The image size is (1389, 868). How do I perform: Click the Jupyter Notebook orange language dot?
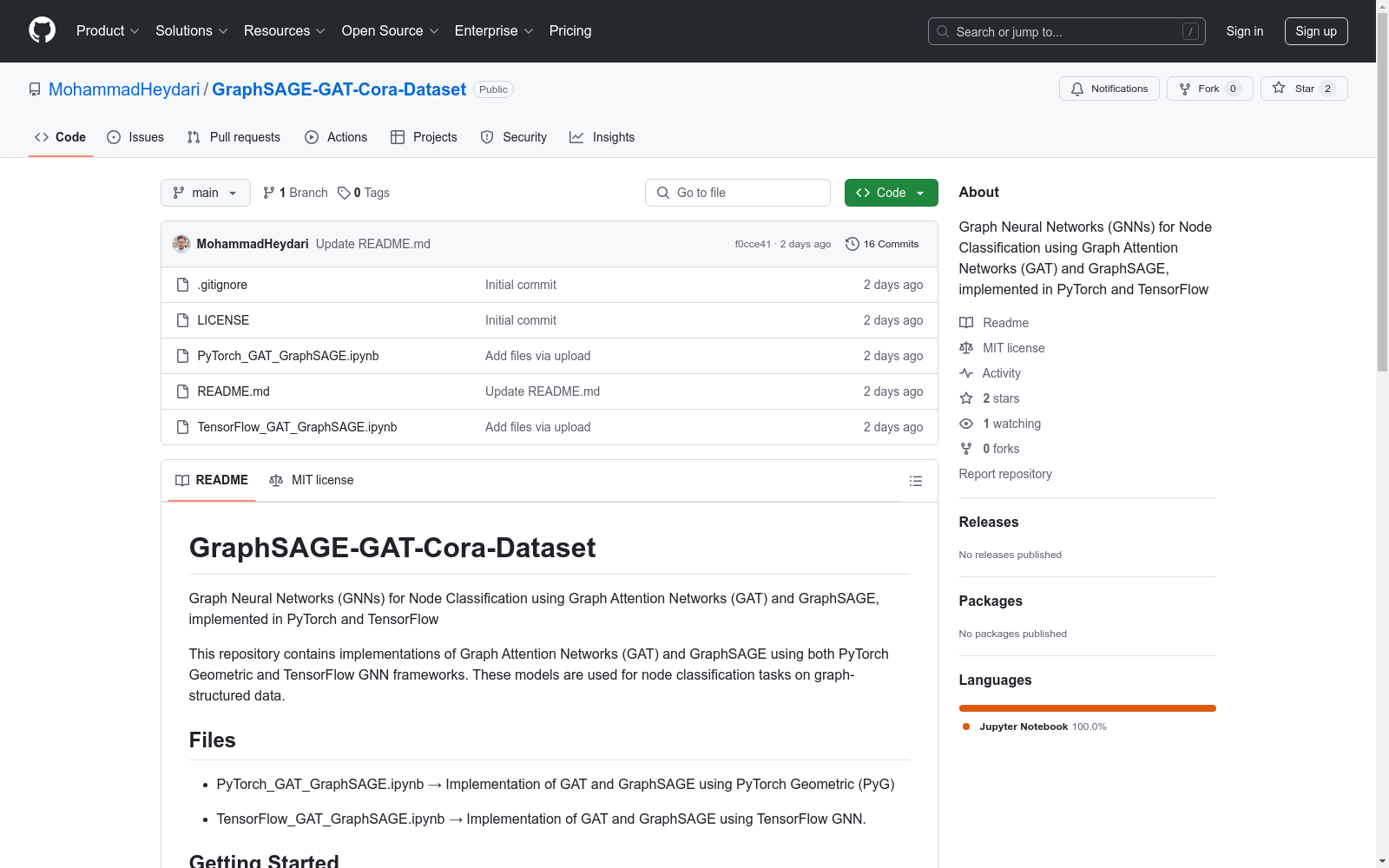tap(966, 727)
